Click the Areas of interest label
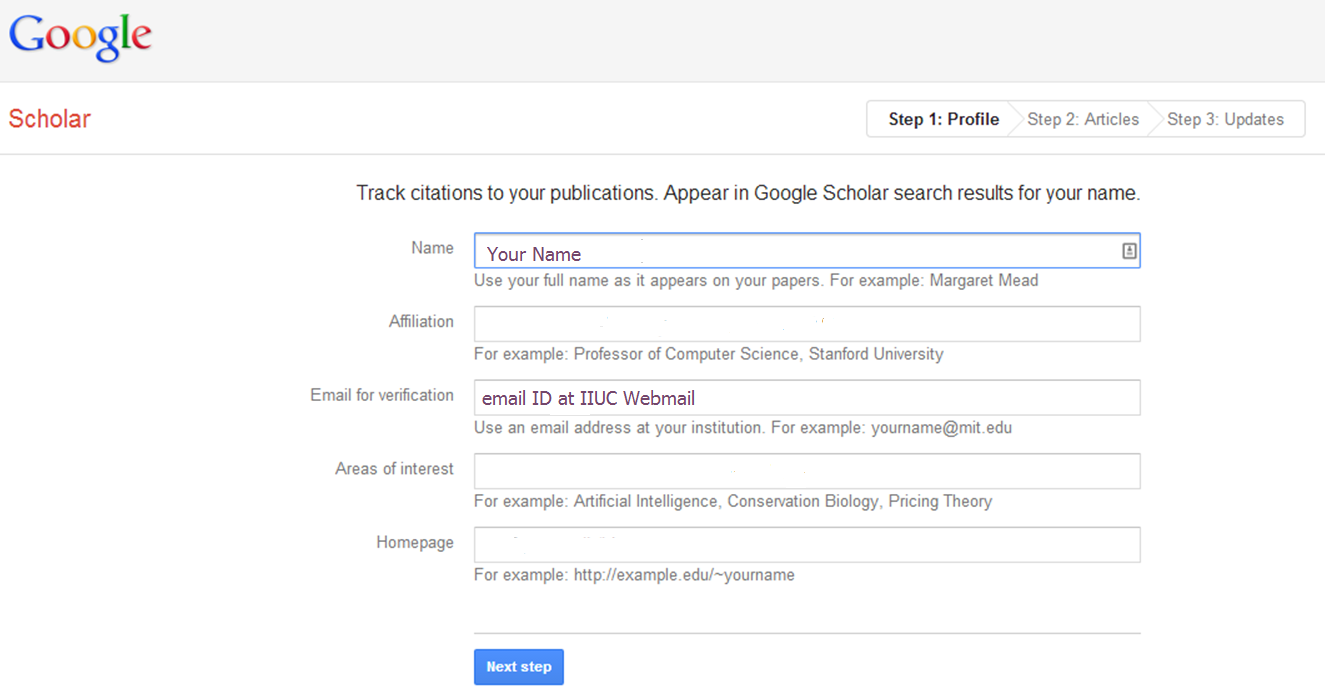 coord(394,469)
